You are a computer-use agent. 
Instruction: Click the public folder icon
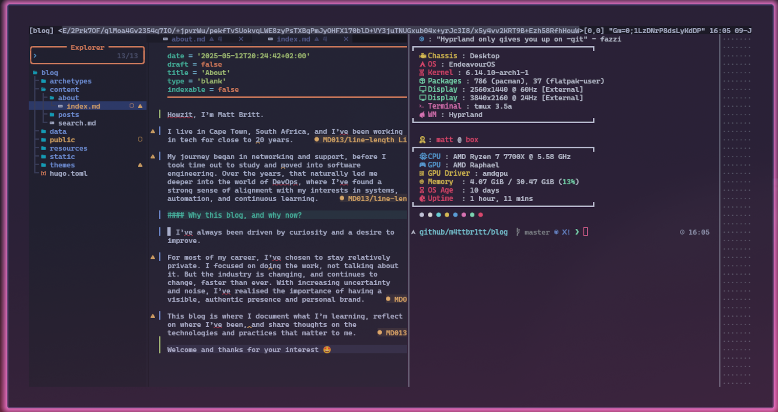click(x=44, y=139)
